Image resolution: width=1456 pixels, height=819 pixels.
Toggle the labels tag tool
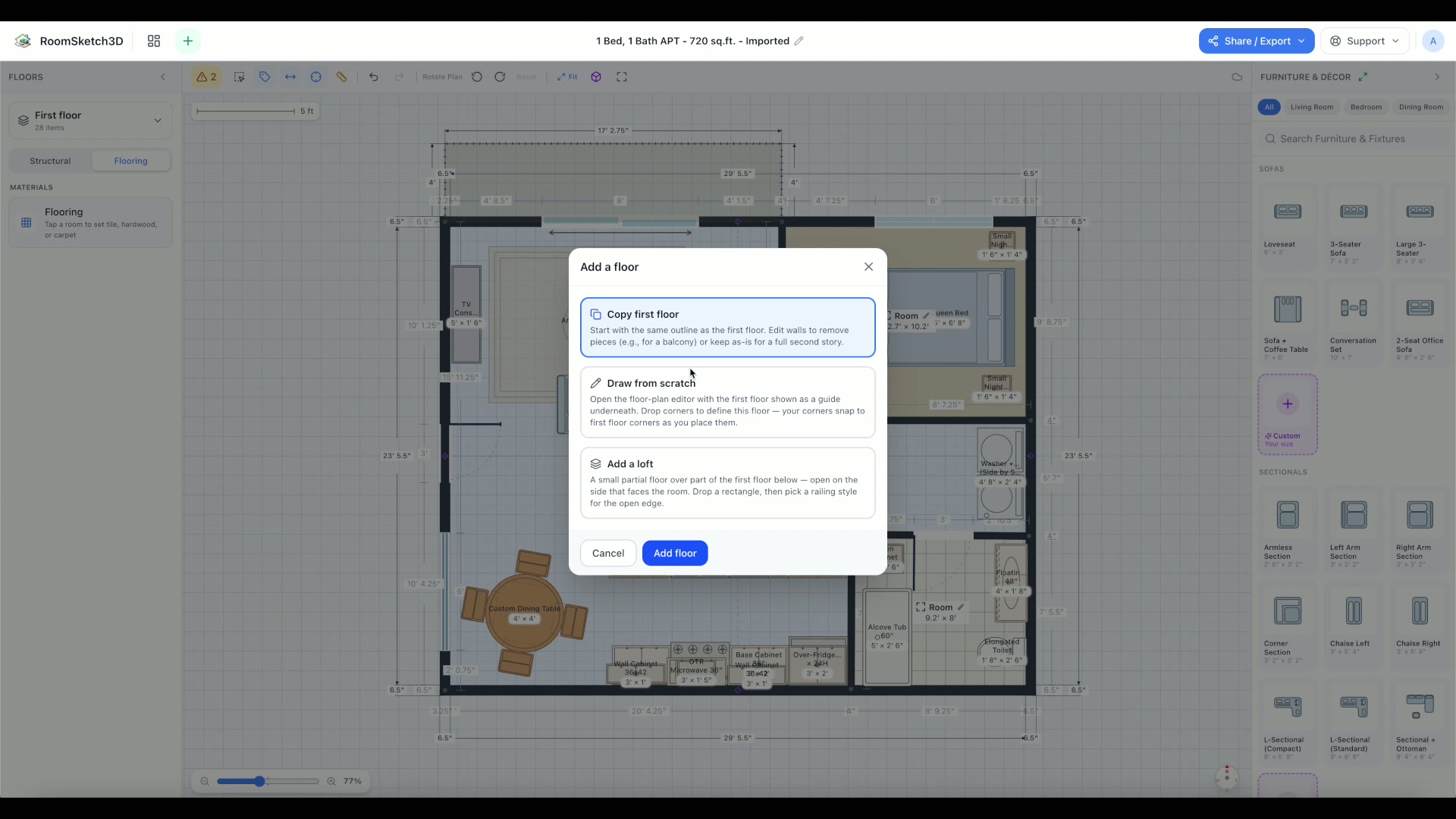pyautogui.click(x=265, y=77)
